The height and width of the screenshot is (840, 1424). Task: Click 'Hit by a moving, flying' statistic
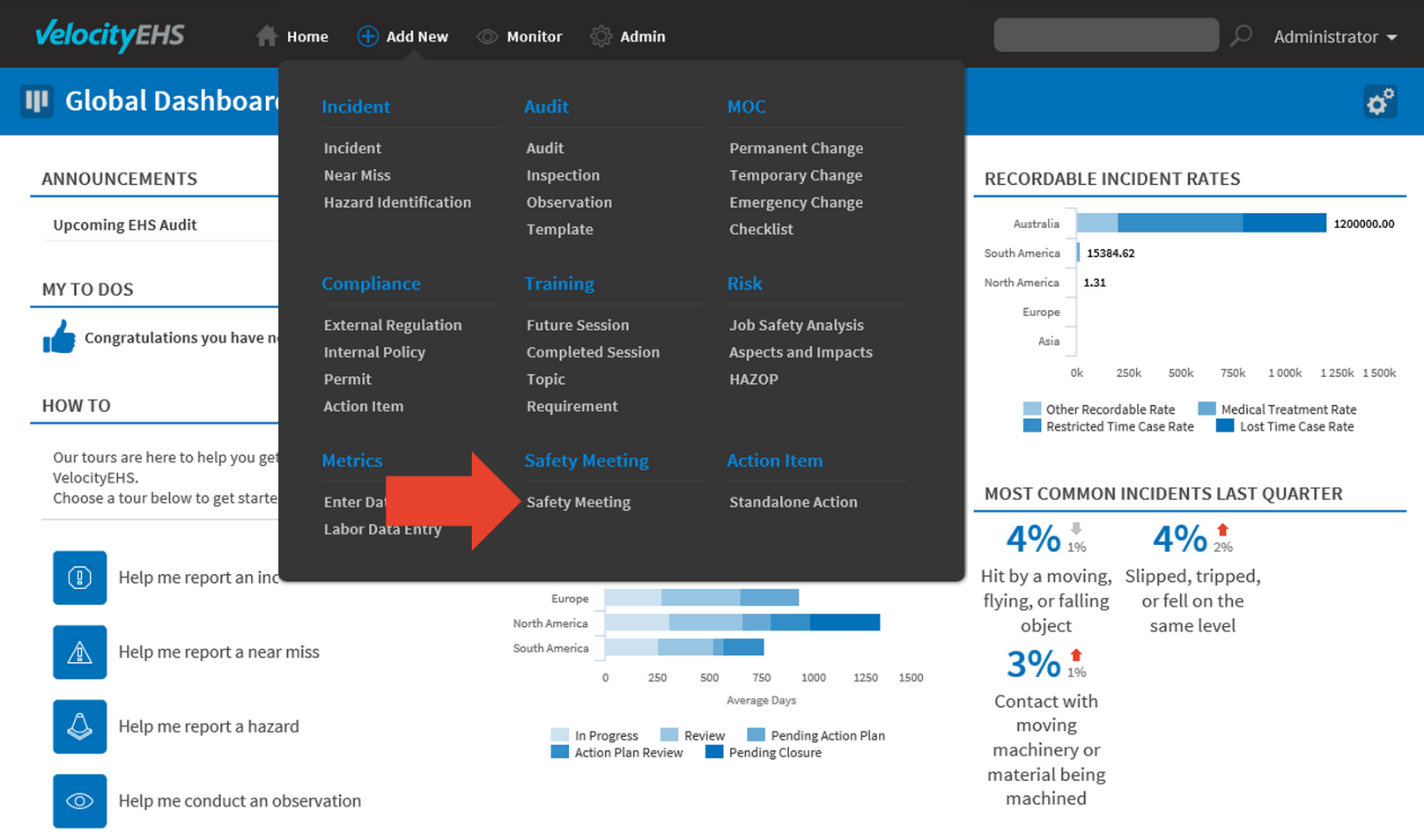[x=1046, y=578]
